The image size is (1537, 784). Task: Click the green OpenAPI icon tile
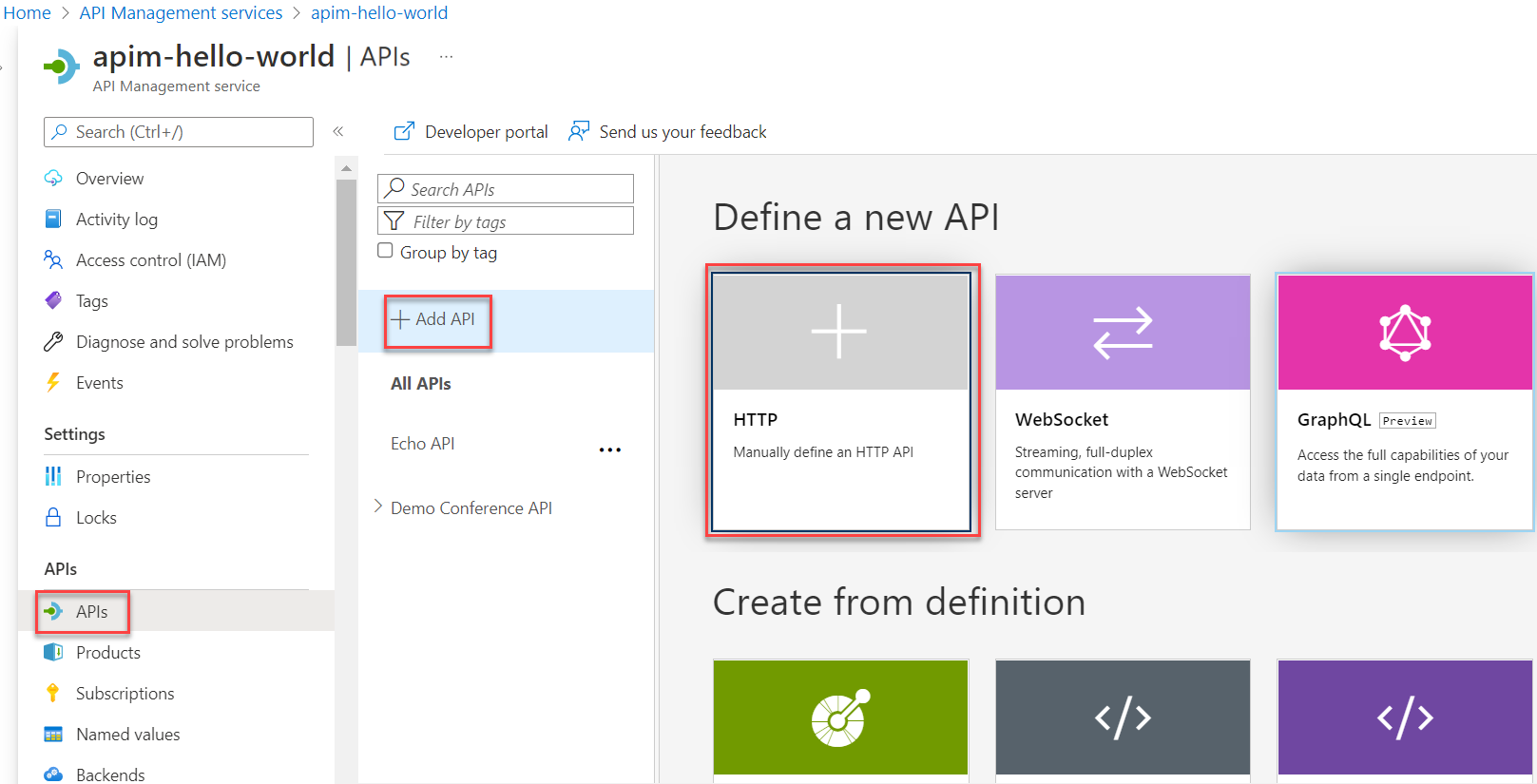840,717
